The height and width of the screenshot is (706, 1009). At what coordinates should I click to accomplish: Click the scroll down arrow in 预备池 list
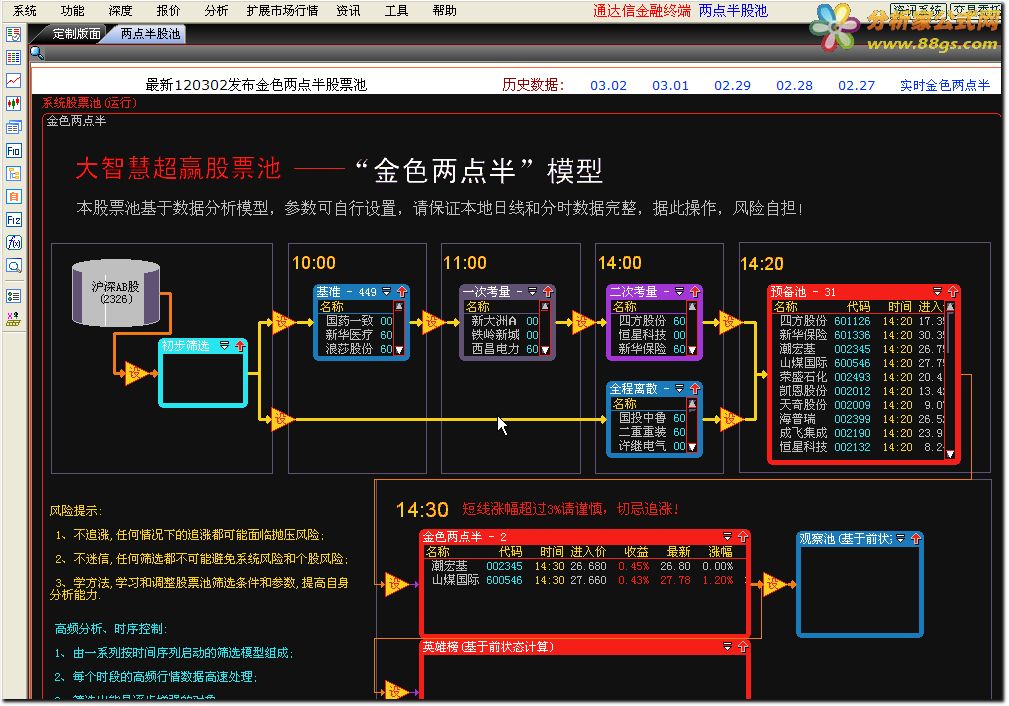tap(950, 454)
